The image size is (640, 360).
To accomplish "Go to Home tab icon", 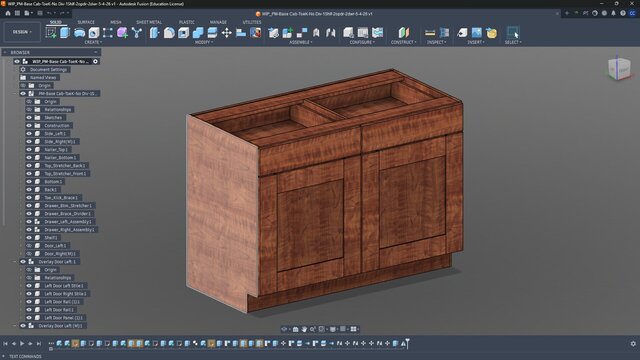I will tap(8, 13).
